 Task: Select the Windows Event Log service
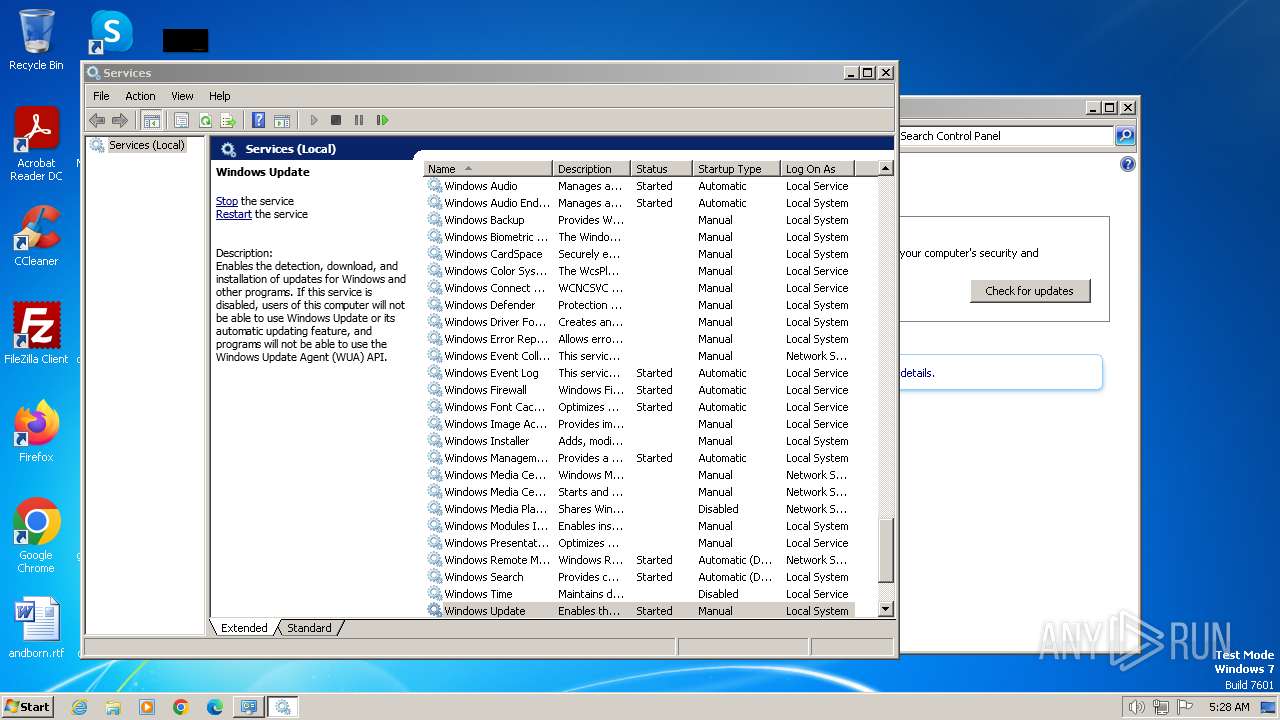(x=640, y=373)
